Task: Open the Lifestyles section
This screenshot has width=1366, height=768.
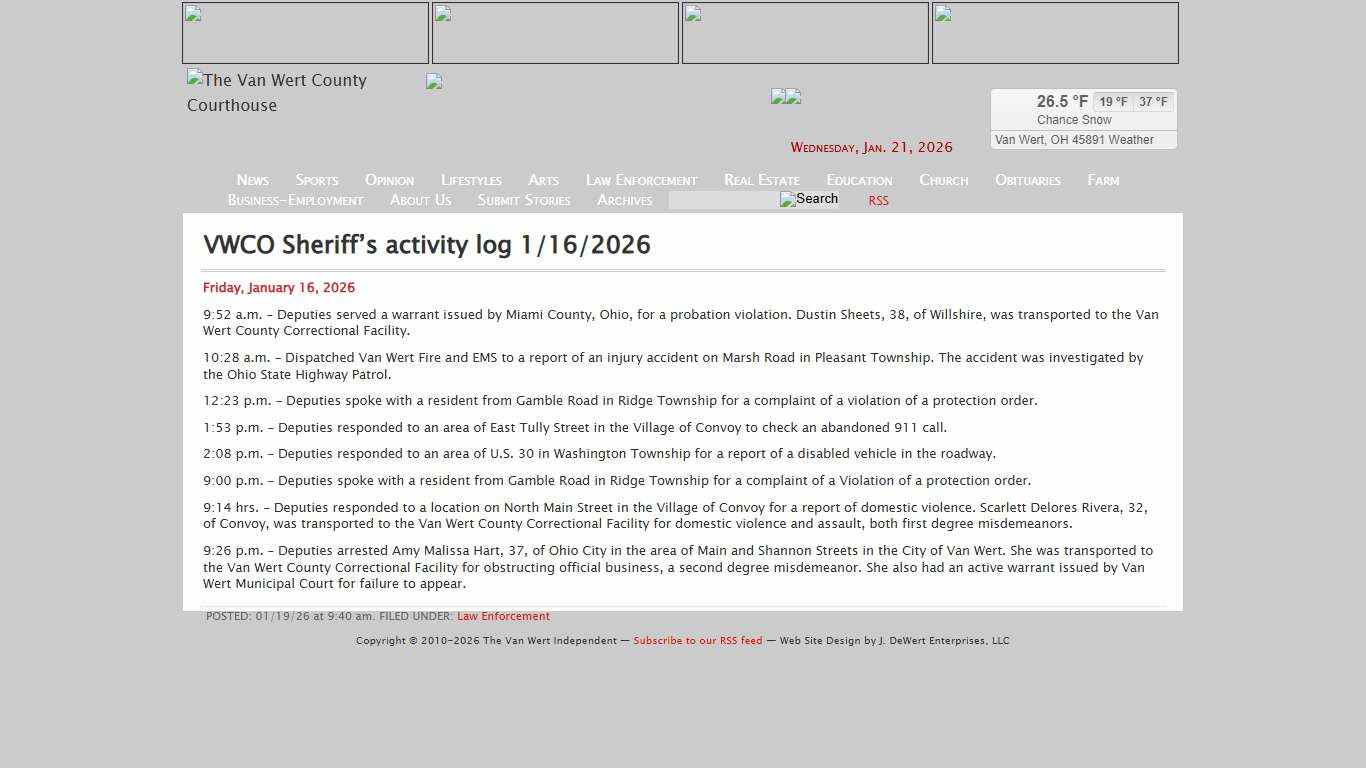Action: [x=471, y=180]
